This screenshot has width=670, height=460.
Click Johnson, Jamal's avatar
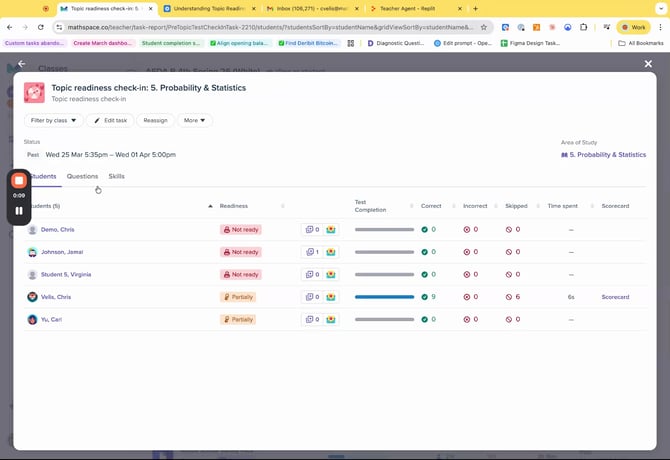pyautogui.click(x=32, y=252)
